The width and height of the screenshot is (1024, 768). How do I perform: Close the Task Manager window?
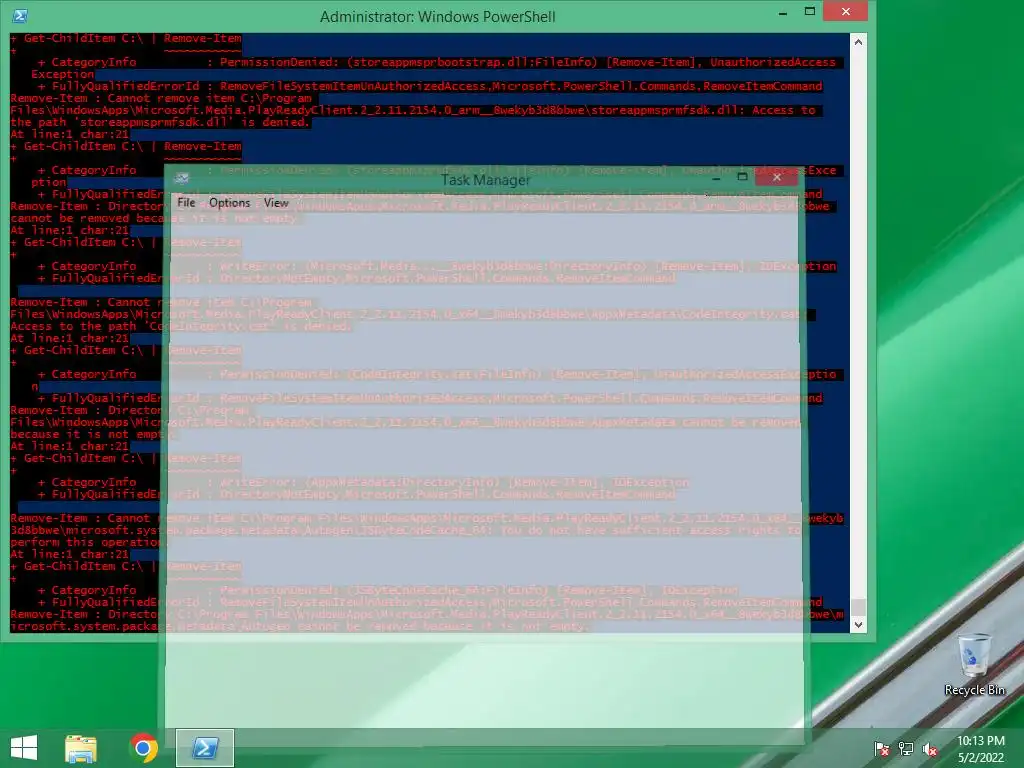click(776, 177)
